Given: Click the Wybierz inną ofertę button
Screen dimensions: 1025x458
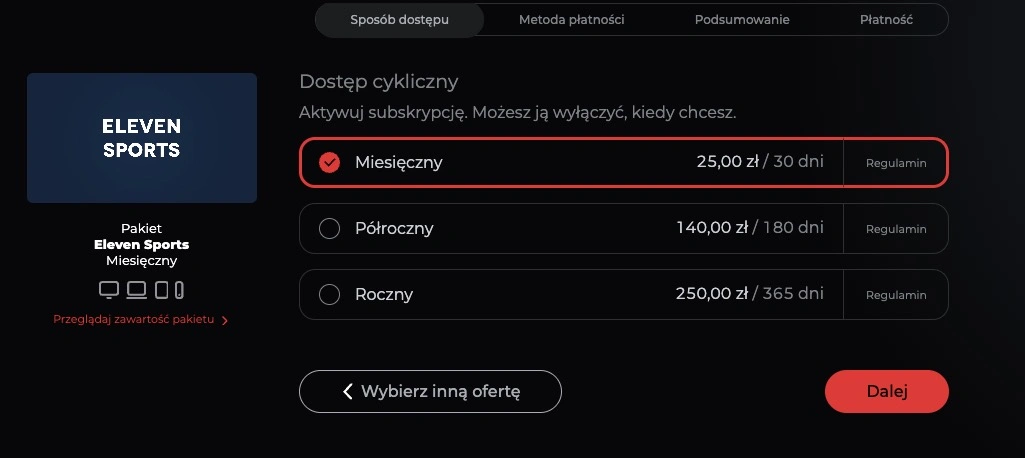Looking at the screenshot, I should 430,391.
